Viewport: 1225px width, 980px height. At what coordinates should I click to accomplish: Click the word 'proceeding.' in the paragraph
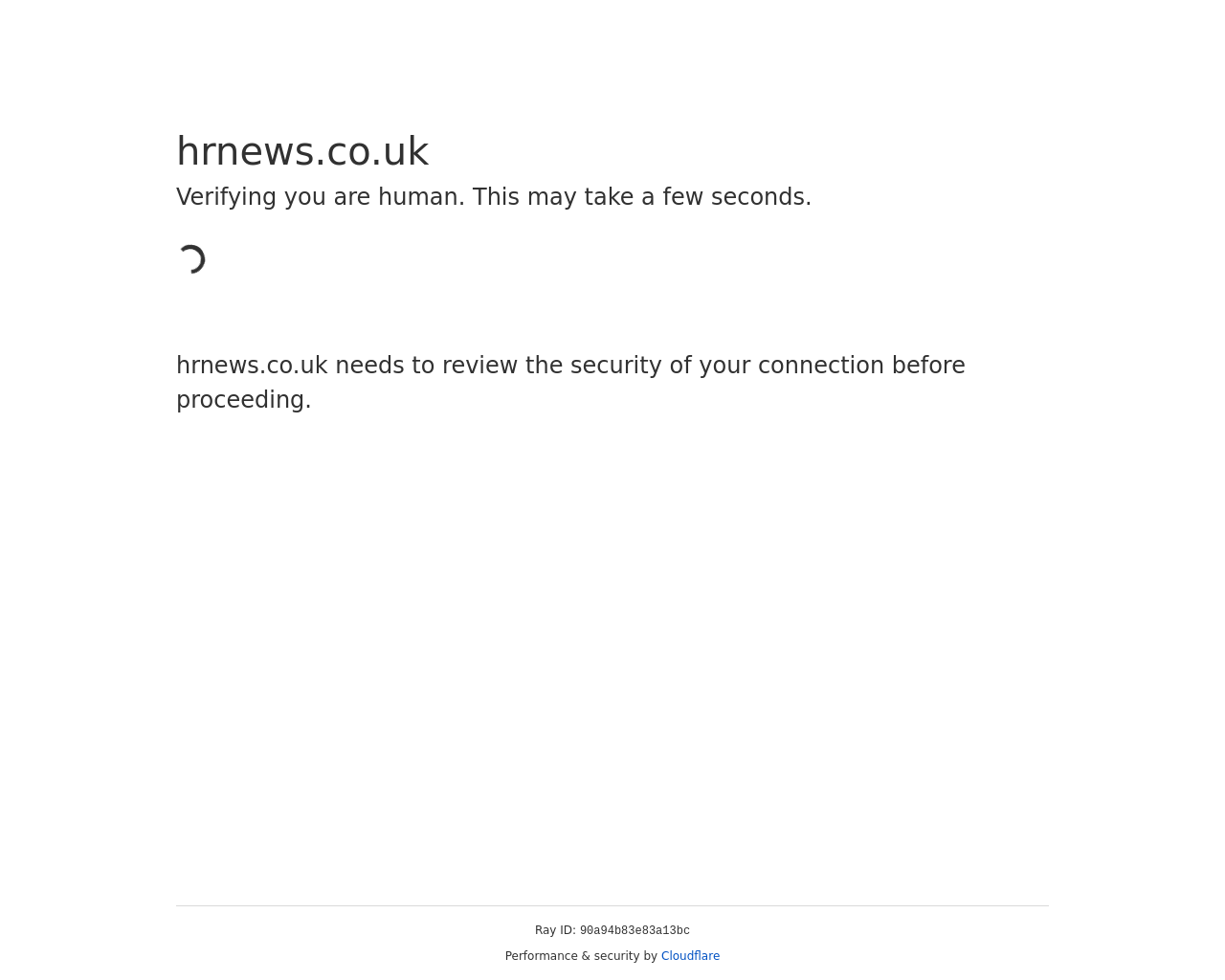click(x=244, y=400)
